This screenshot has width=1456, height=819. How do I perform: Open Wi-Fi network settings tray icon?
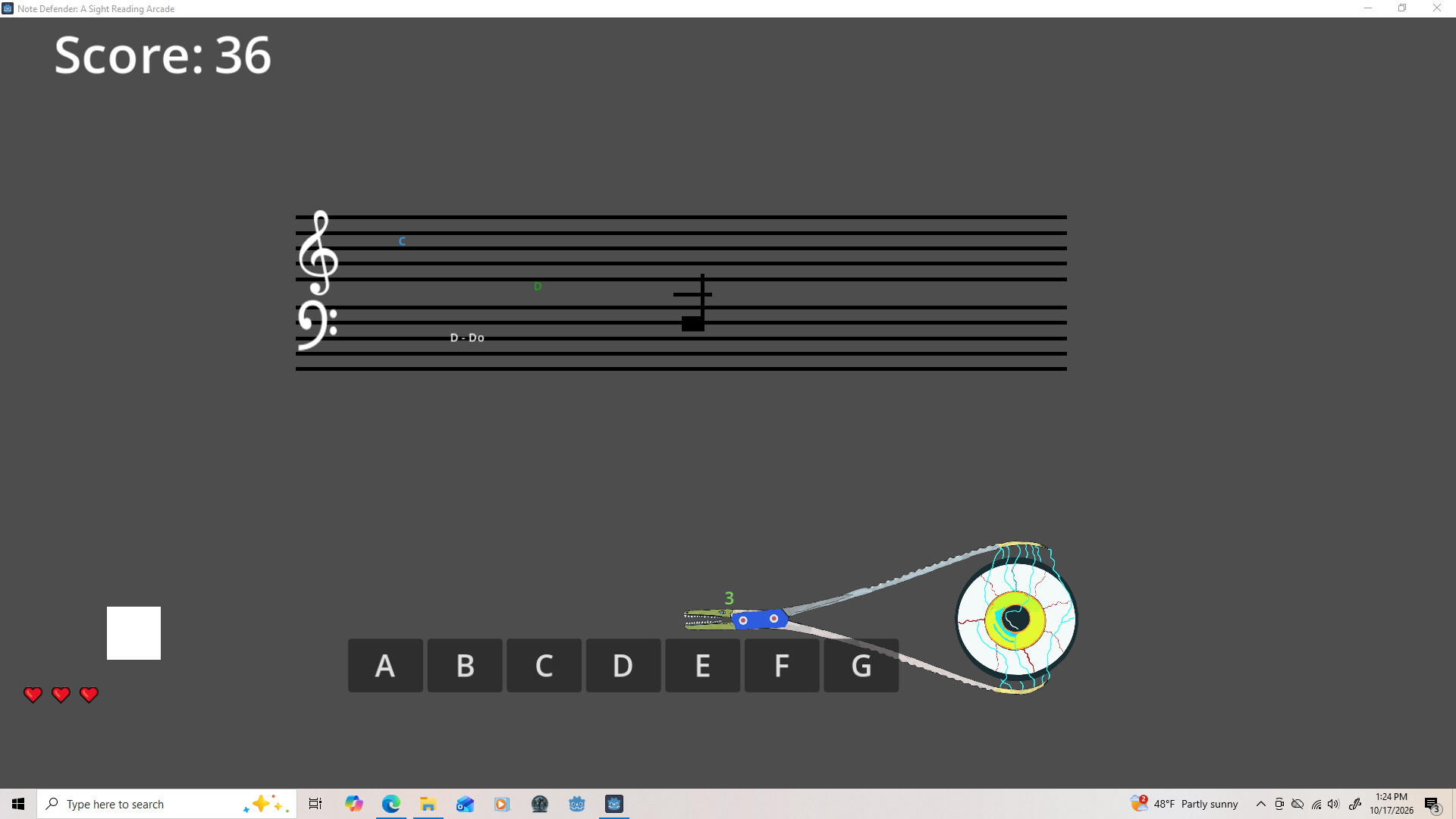tap(1316, 804)
